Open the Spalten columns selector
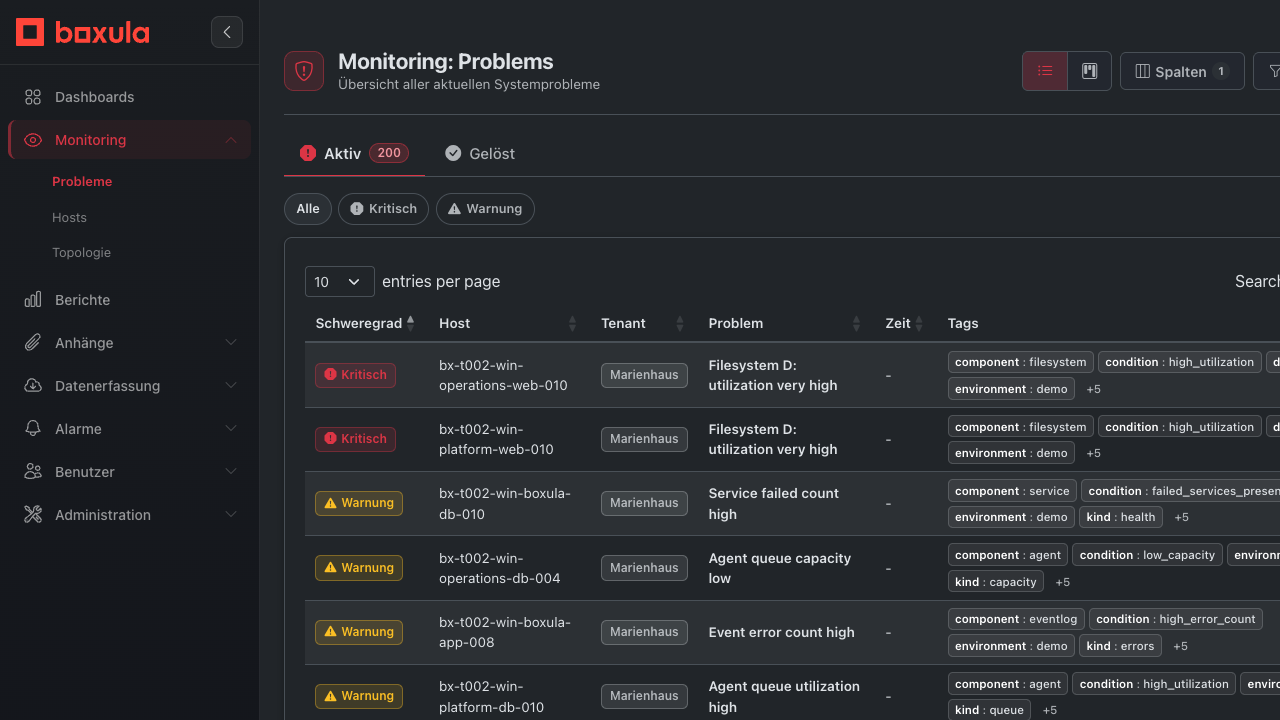Image resolution: width=1280 pixels, height=720 pixels. pos(1182,71)
